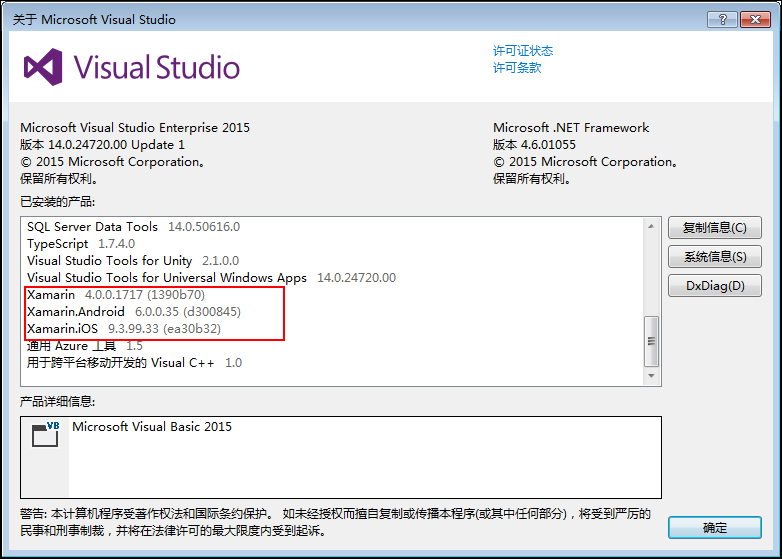Click the 关于 Microsoft Visual Studio title text

(x=94, y=19)
